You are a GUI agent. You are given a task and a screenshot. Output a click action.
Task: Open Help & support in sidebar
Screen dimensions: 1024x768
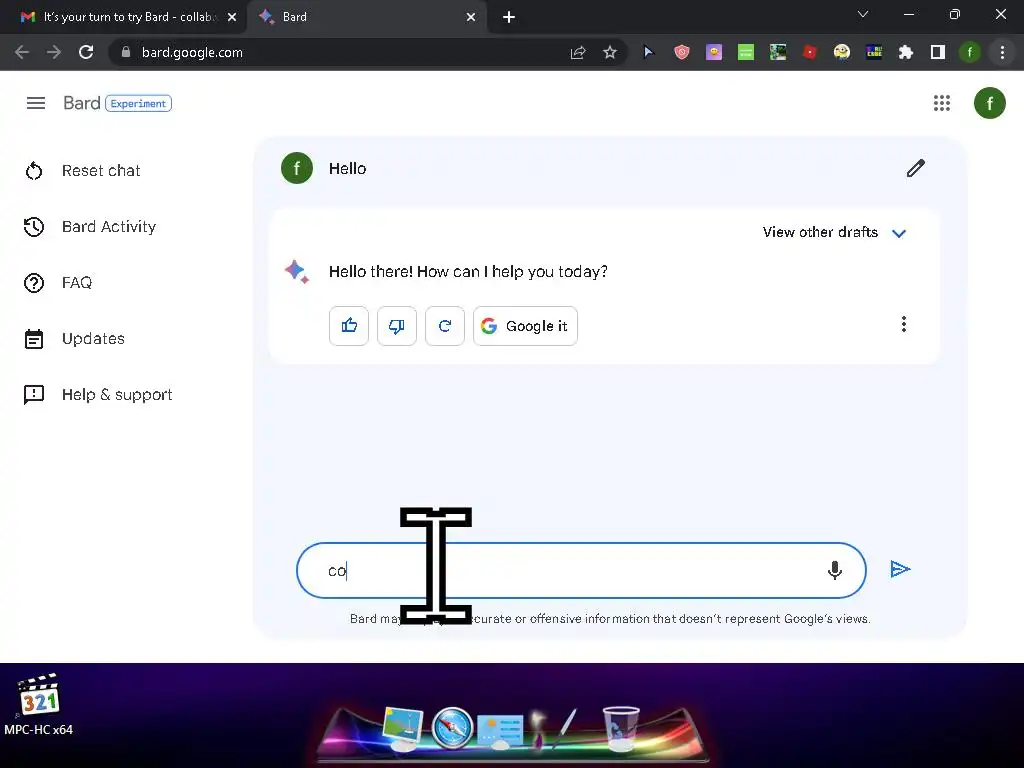tap(117, 395)
